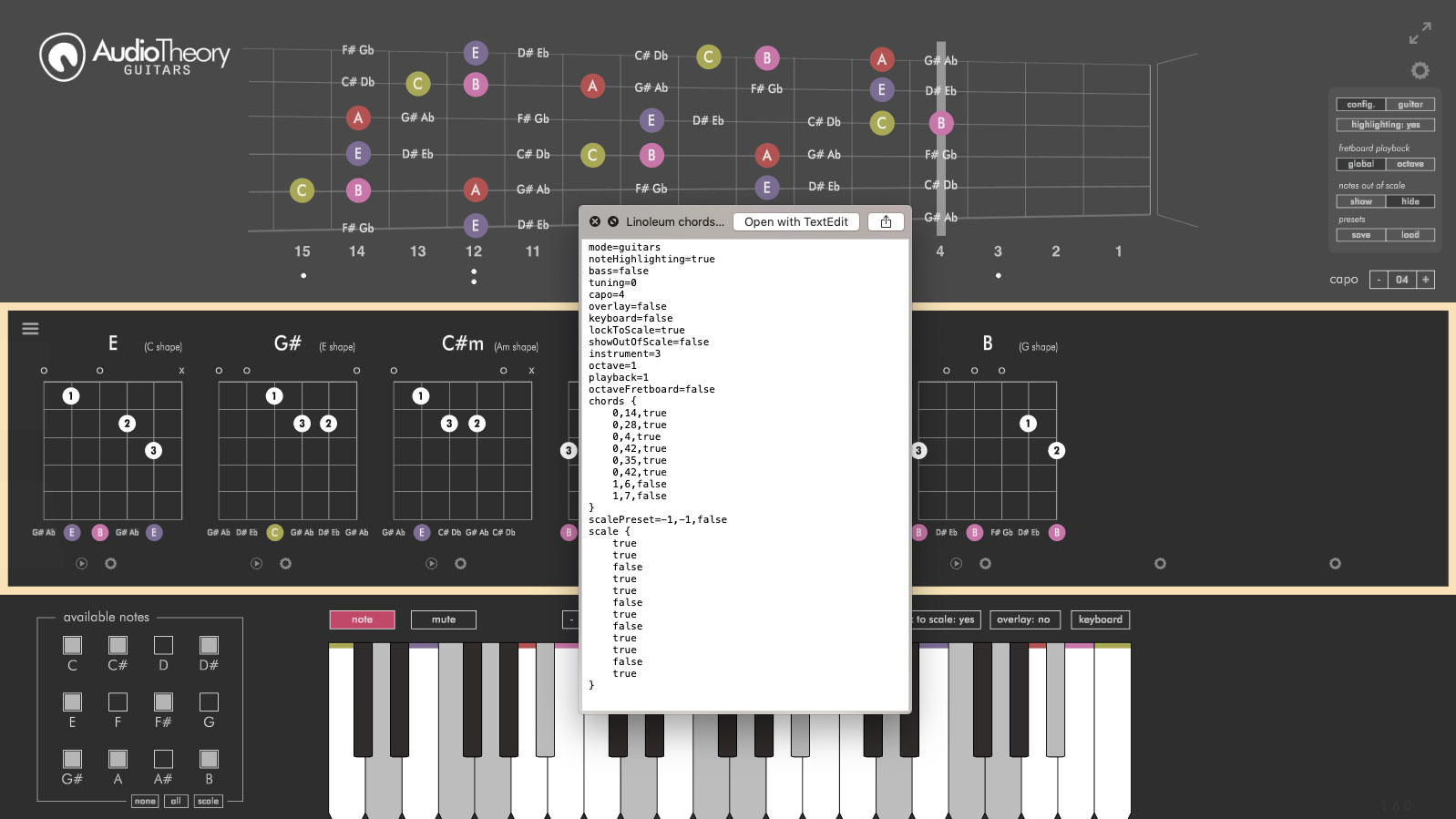Select the octave playback tab
Screen dimensions: 1456x819
coord(1410,164)
